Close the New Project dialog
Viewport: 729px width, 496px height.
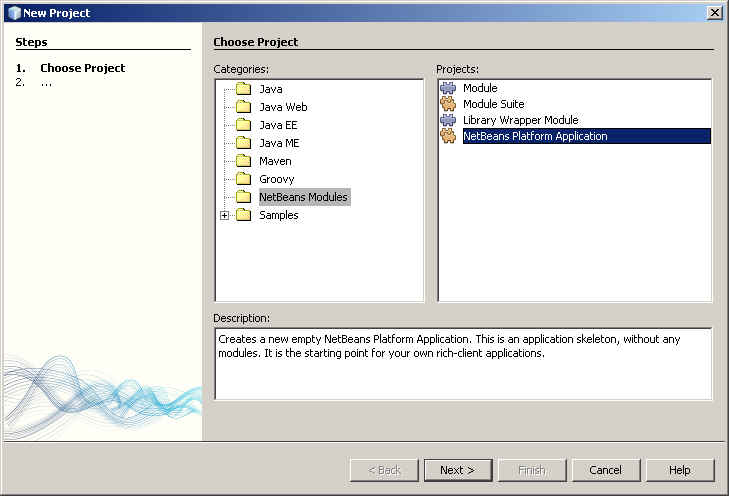point(715,13)
